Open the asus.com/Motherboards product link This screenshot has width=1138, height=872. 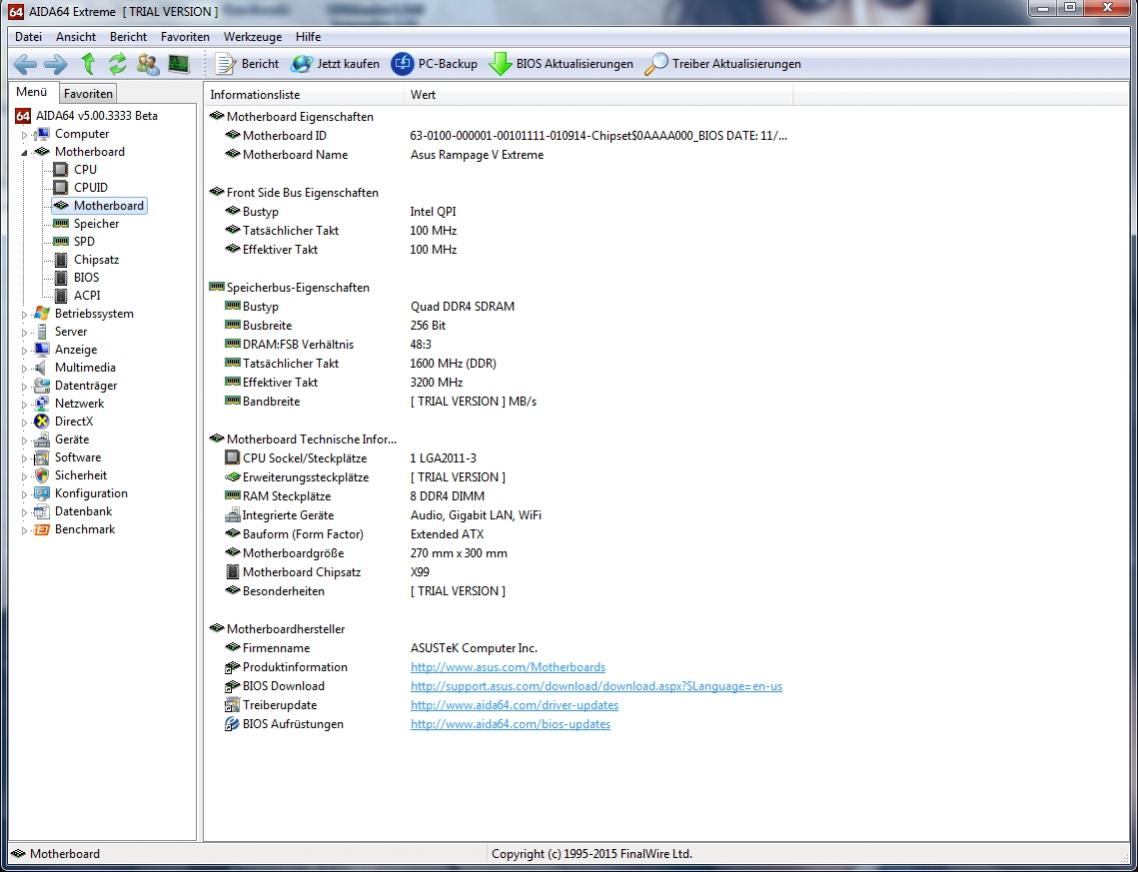[x=508, y=667]
